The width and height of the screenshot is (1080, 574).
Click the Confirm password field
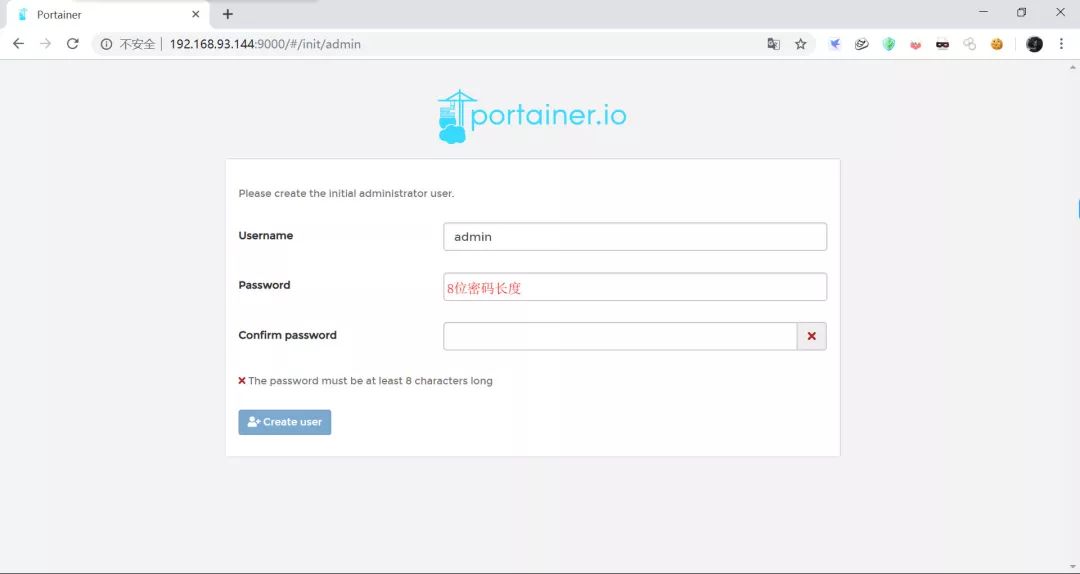coord(620,336)
